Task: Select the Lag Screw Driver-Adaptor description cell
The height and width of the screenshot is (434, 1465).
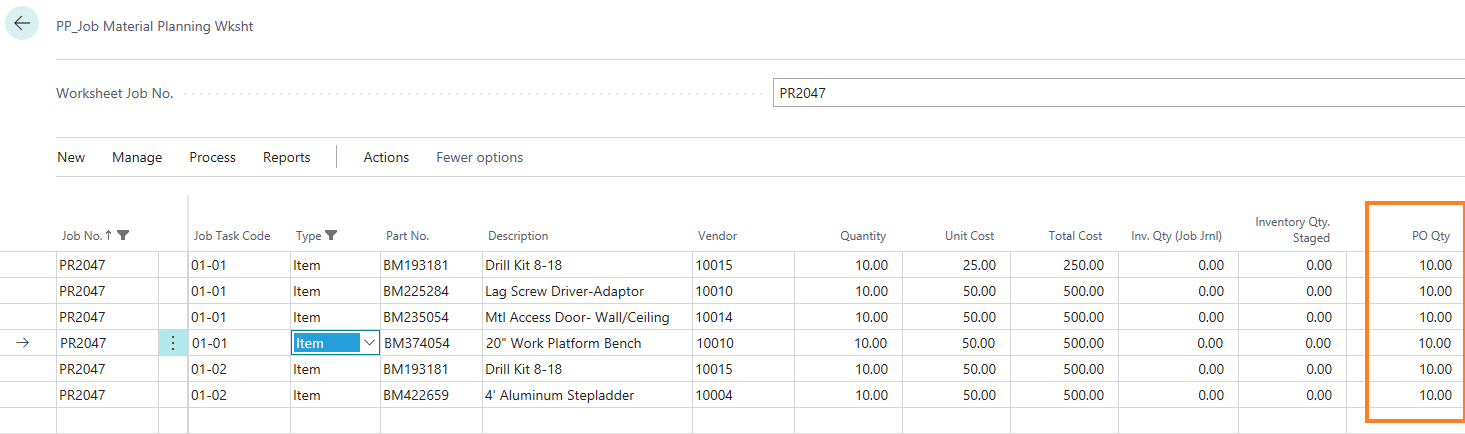Action: (565, 291)
